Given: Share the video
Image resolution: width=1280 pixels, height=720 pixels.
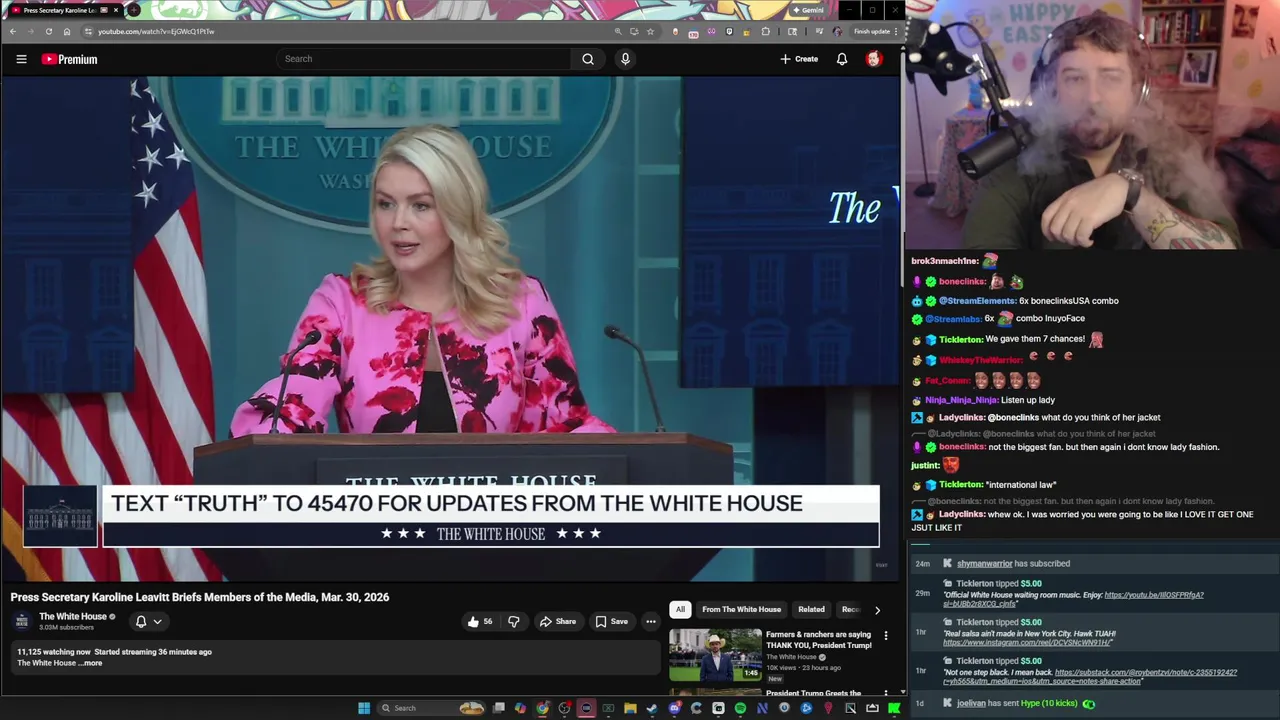Looking at the screenshot, I should pos(557,621).
